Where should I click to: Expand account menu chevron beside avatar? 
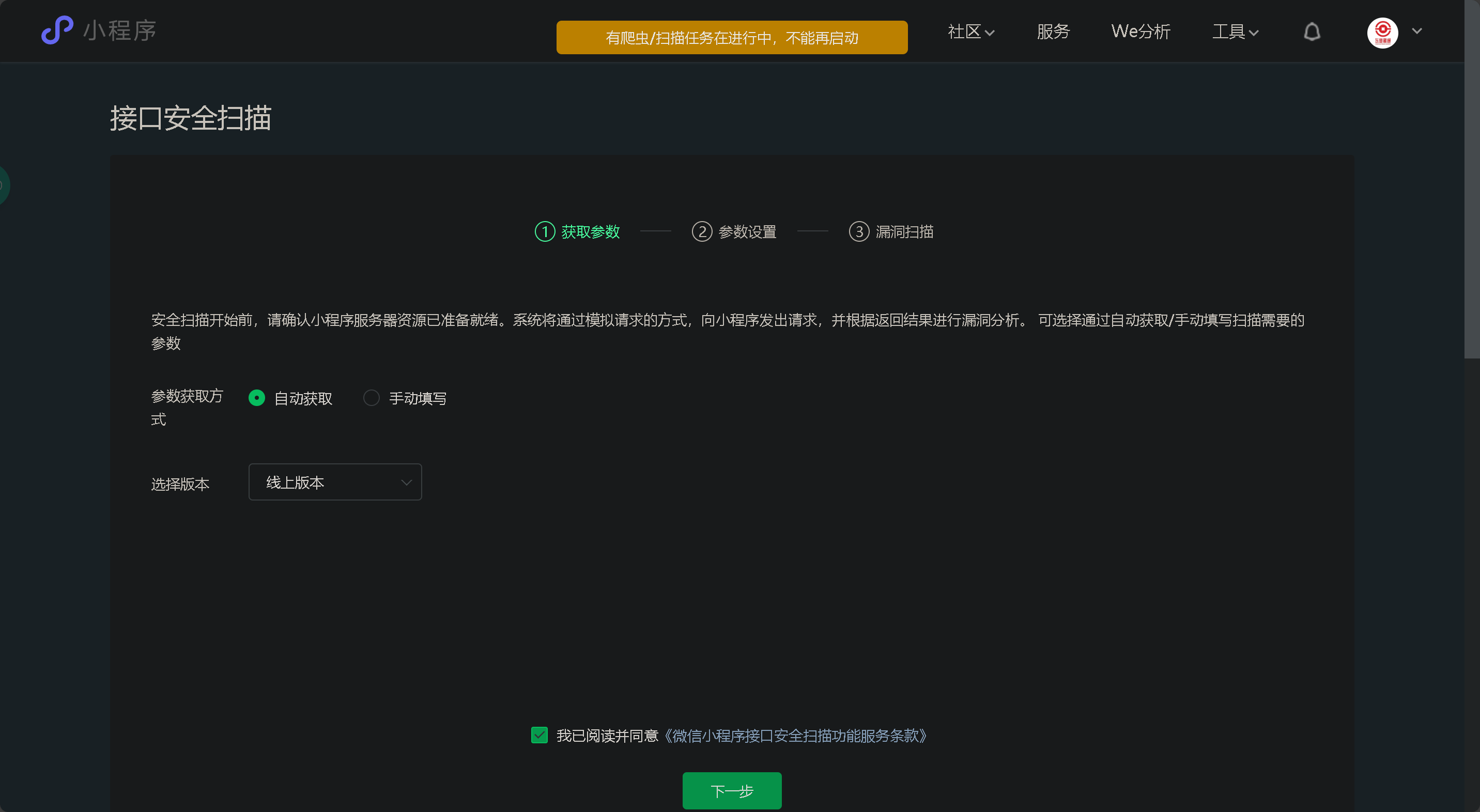point(1417,32)
